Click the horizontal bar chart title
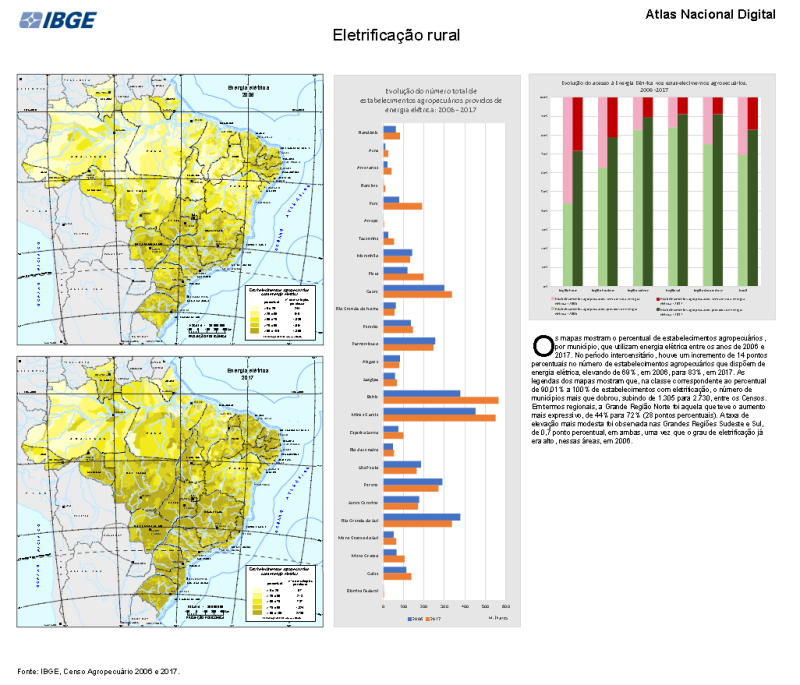The height and width of the screenshot is (685, 800). pyautogui.click(x=426, y=100)
